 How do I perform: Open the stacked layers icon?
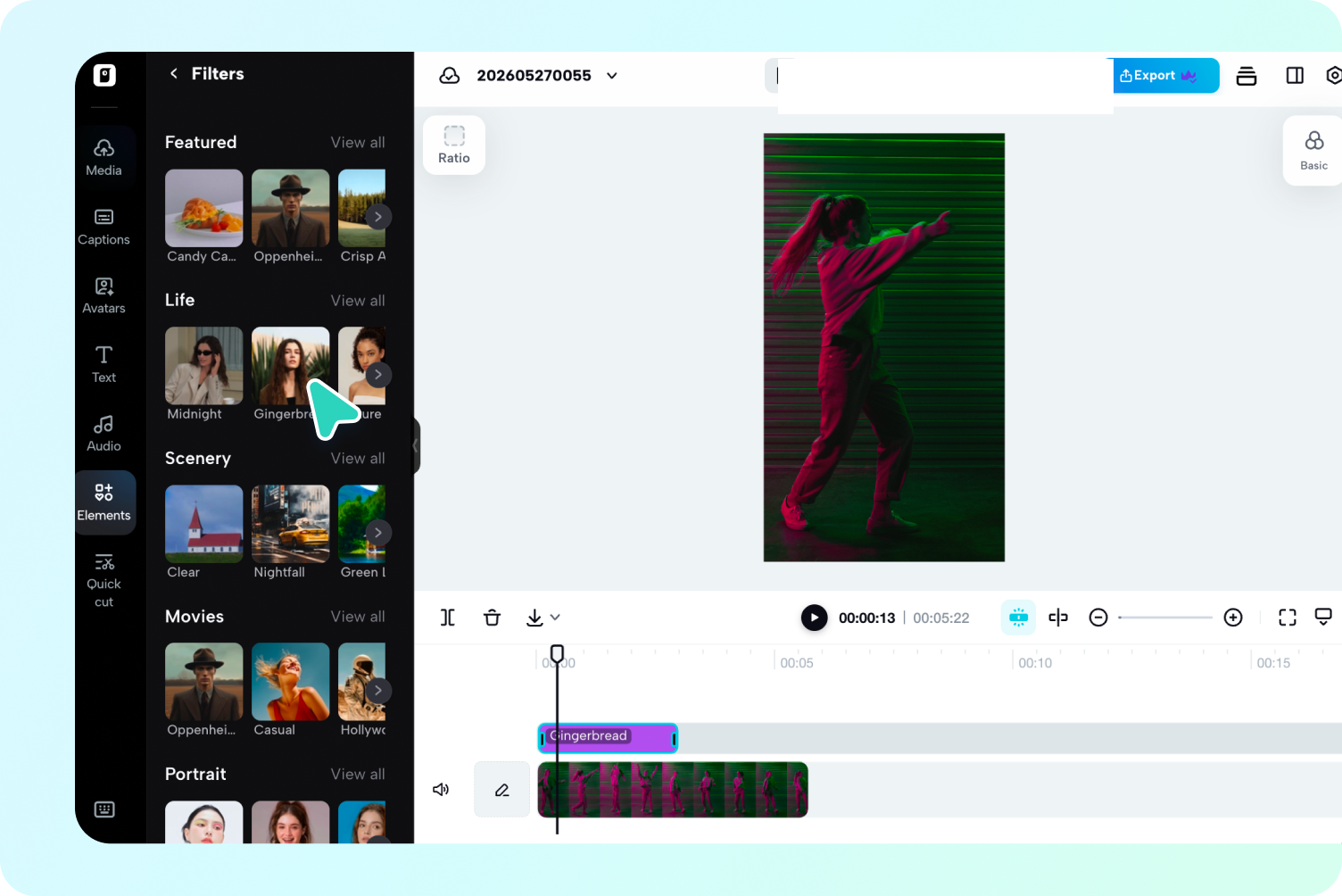click(x=1247, y=76)
